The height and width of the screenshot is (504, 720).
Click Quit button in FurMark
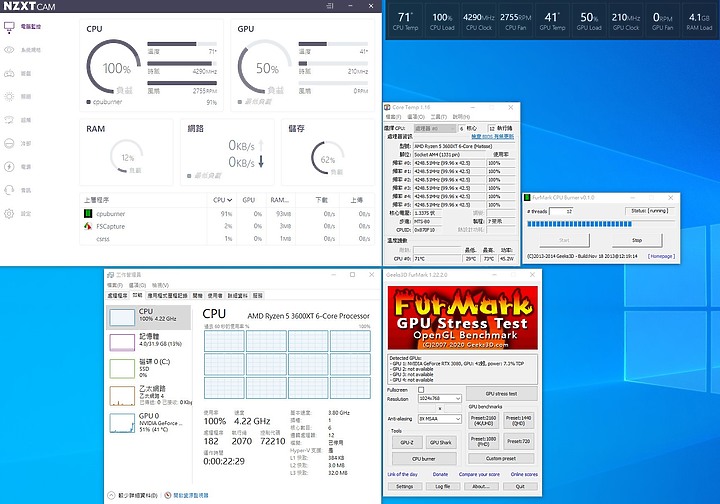click(520, 486)
